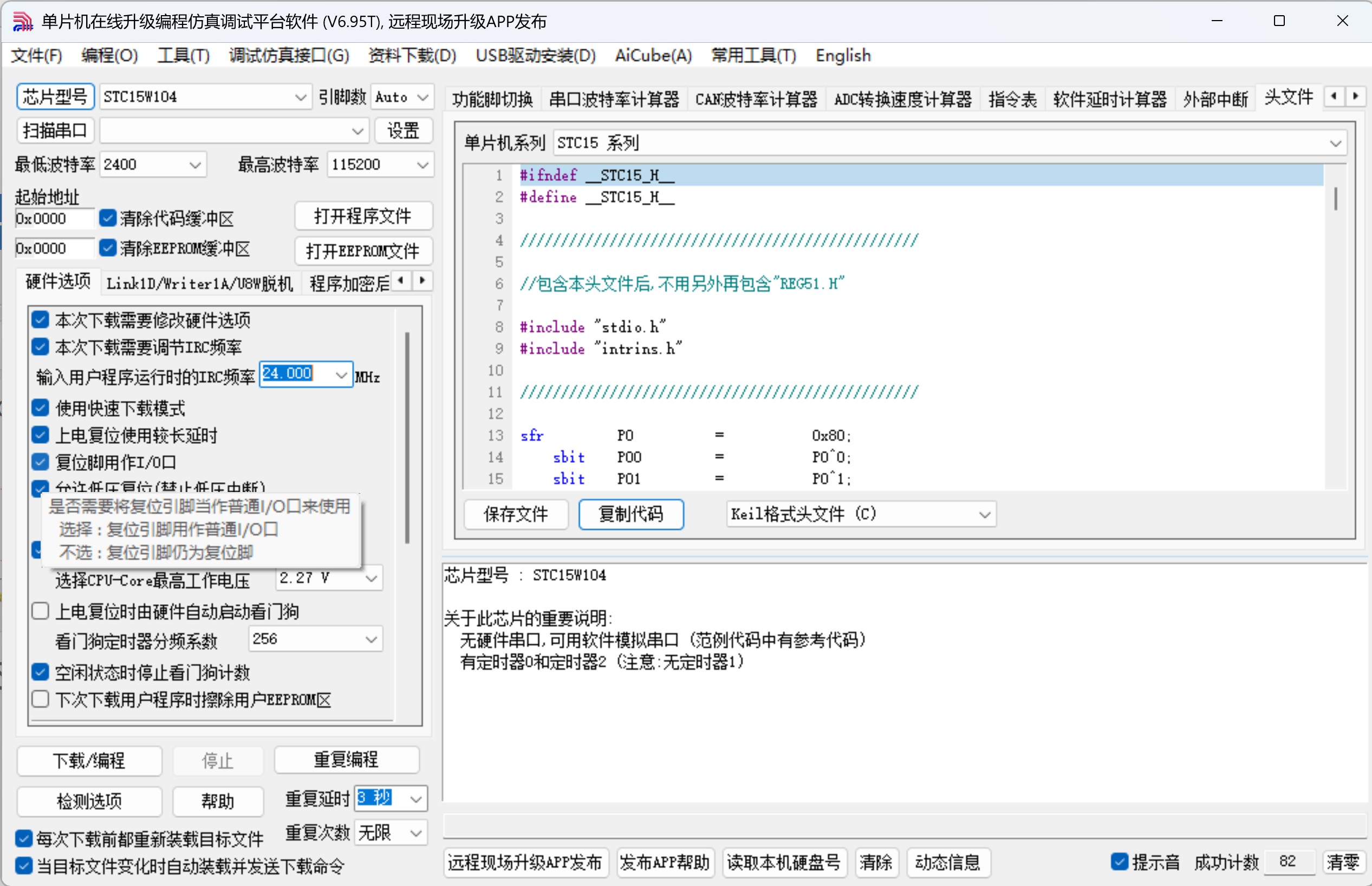
Task: Click hardware options list vertical scrollbar
Action: (407, 437)
